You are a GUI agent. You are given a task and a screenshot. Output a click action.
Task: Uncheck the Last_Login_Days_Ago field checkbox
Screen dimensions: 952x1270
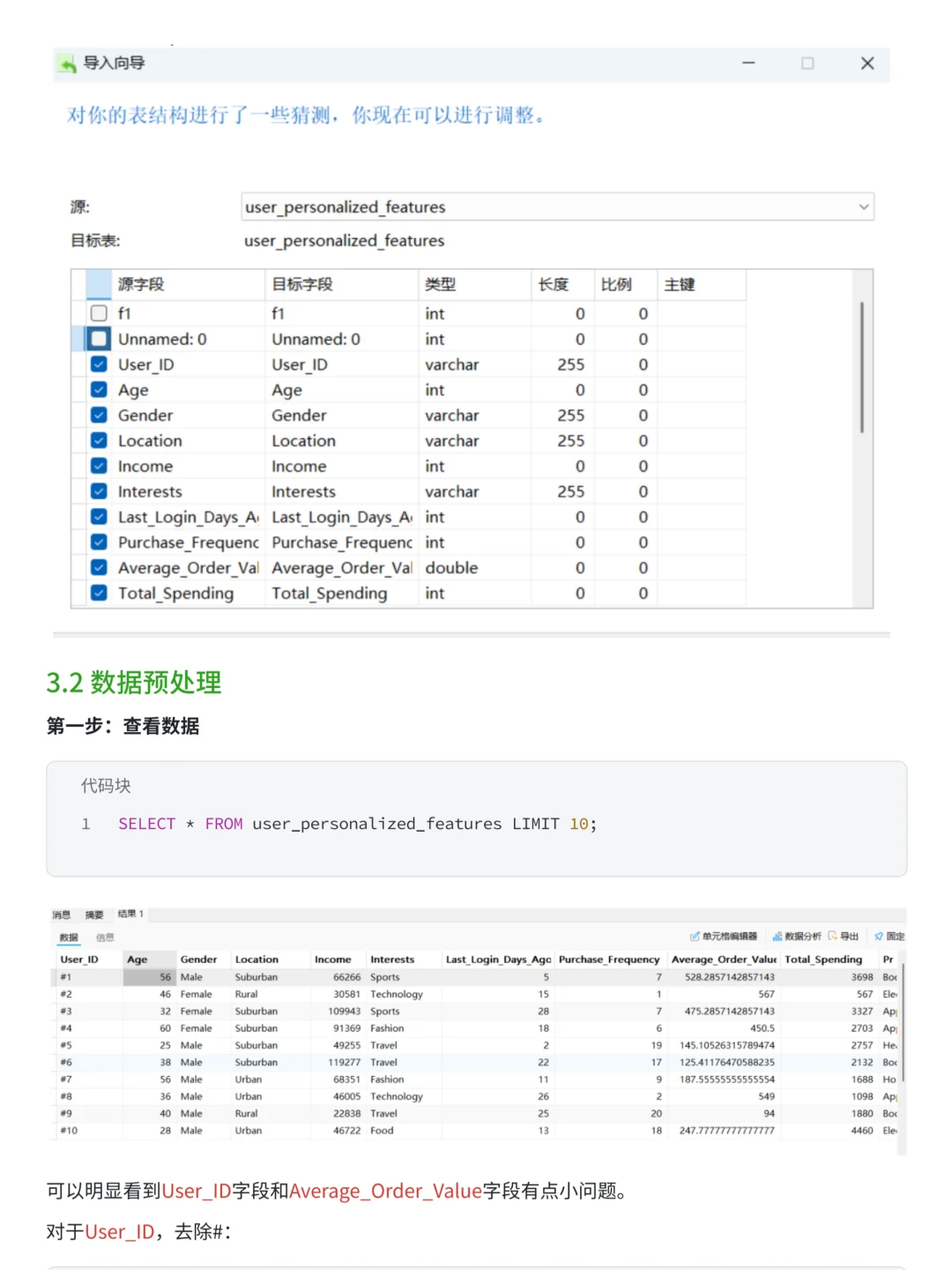click(99, 517)
